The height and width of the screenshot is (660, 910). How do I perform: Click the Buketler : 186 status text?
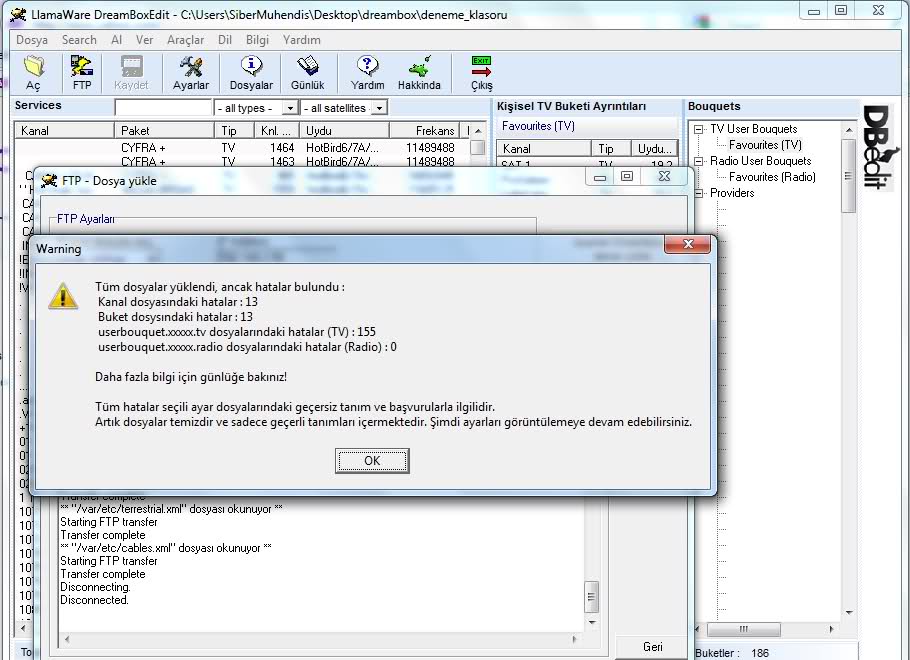pyautogui.click(x=732, y=653)
